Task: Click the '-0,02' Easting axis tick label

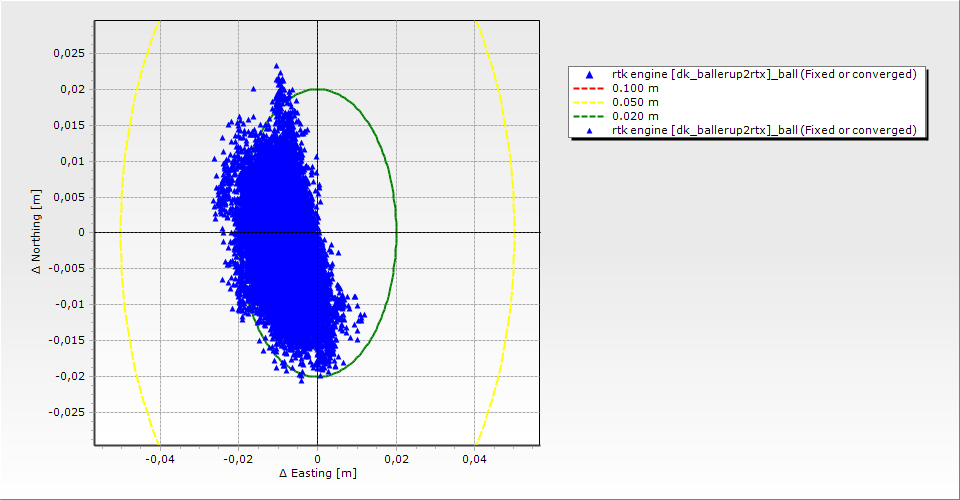Action: pyautogui.click(x=238, y=459)
